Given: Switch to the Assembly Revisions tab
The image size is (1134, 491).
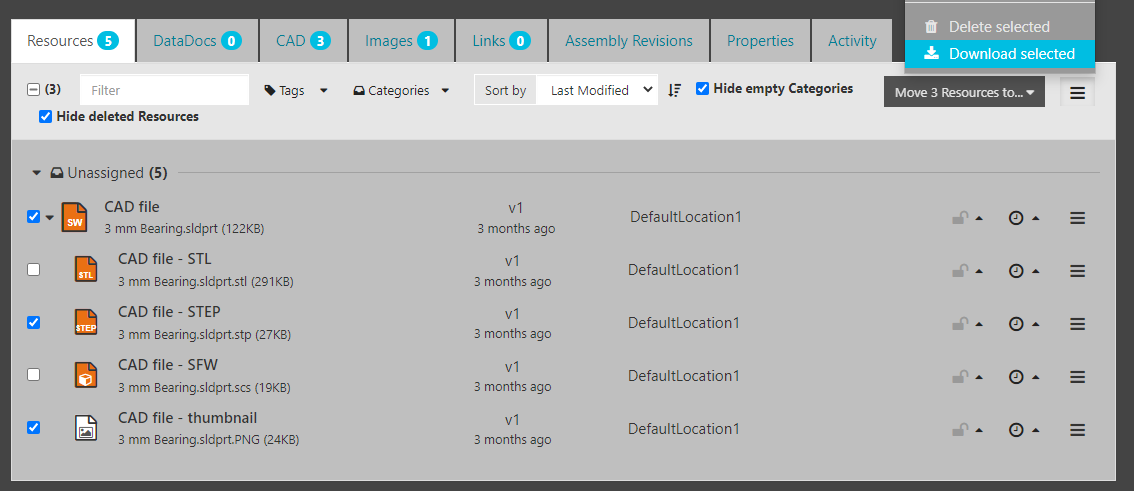Looking at the screenshot, I should 628,41.
